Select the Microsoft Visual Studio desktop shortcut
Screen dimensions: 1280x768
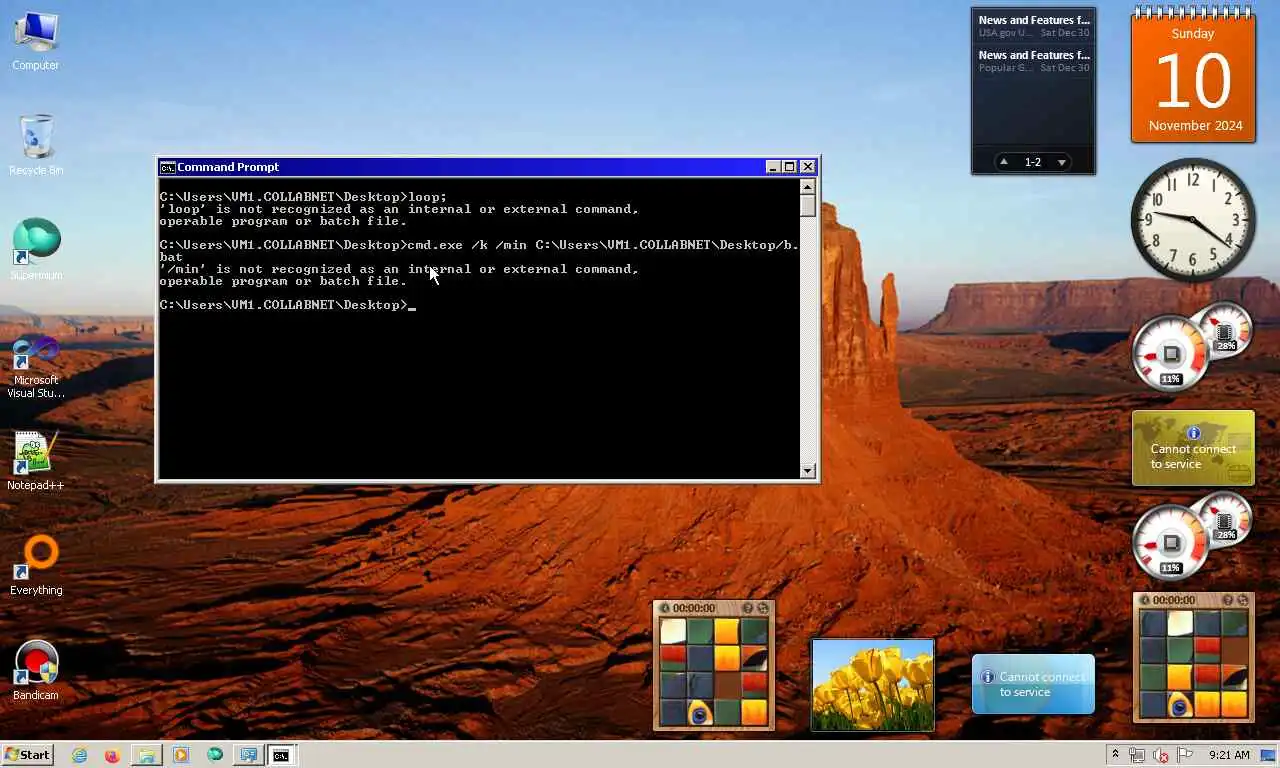(36, 367)
